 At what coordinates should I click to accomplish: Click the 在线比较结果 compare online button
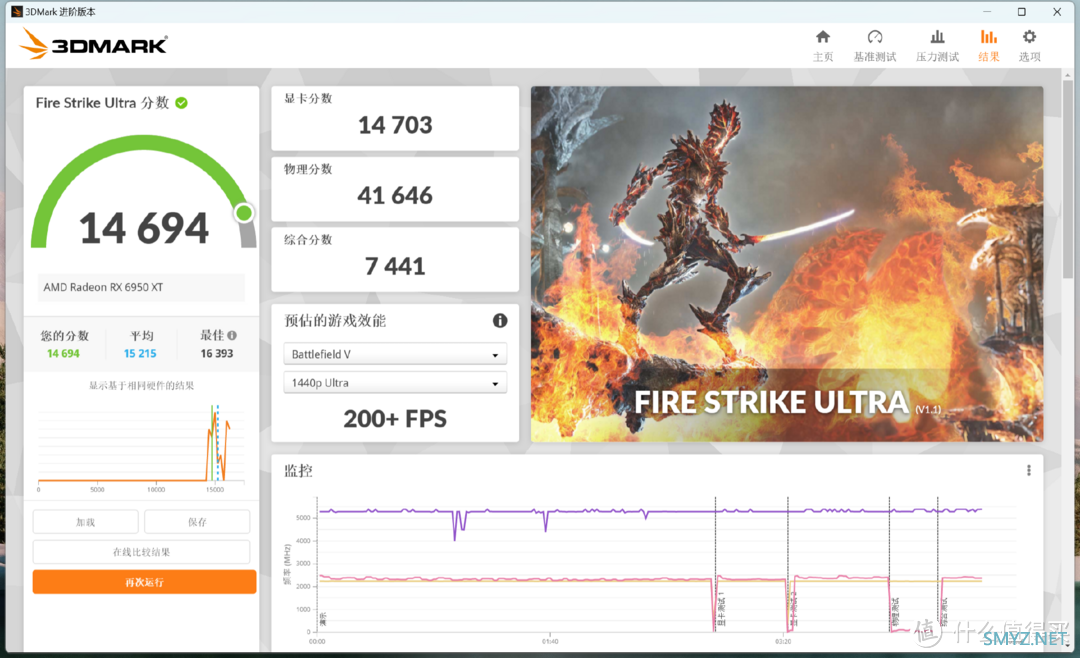pos(141,552)
